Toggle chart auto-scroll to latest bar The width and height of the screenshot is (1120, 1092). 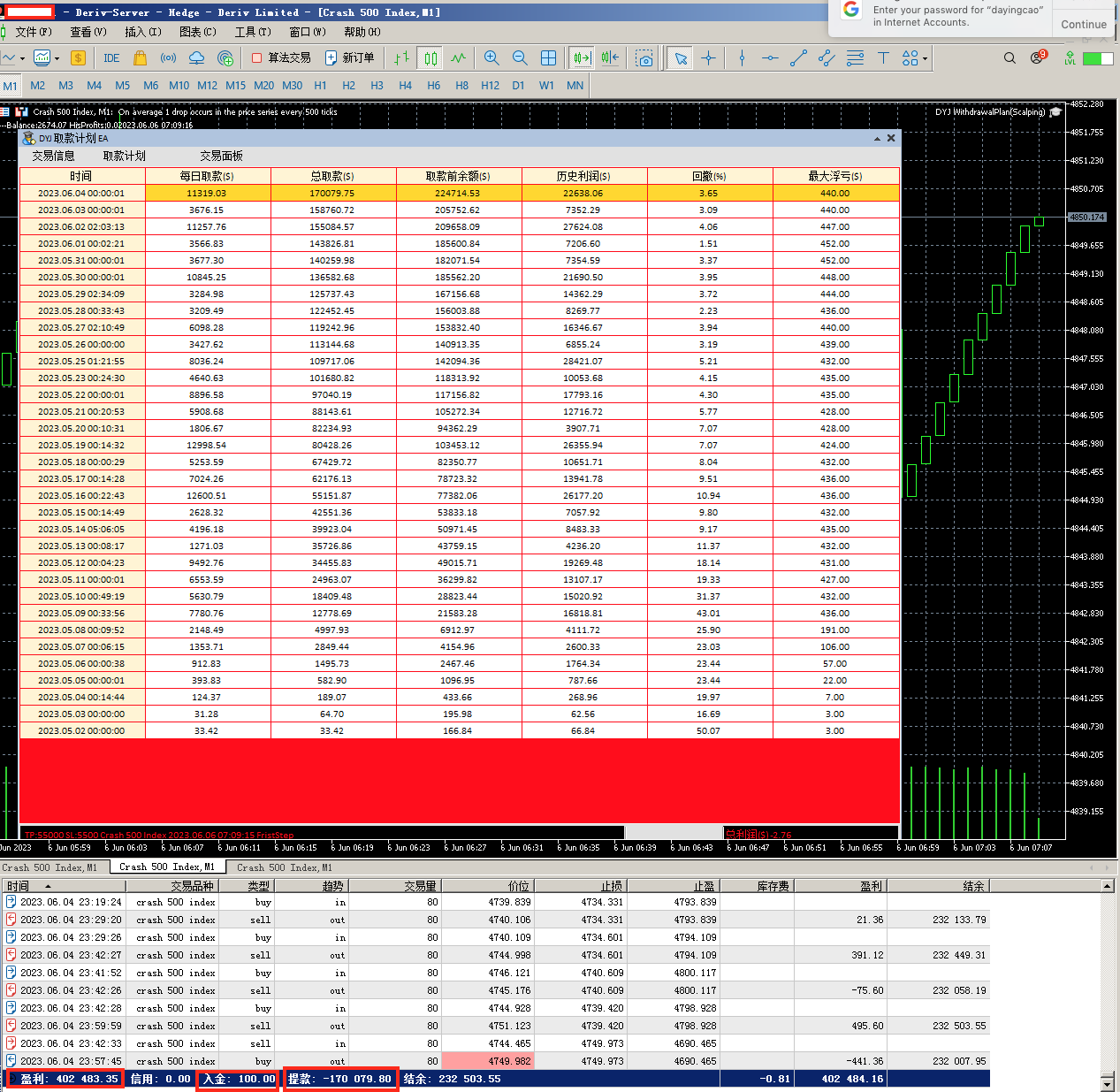coord(581,58)
